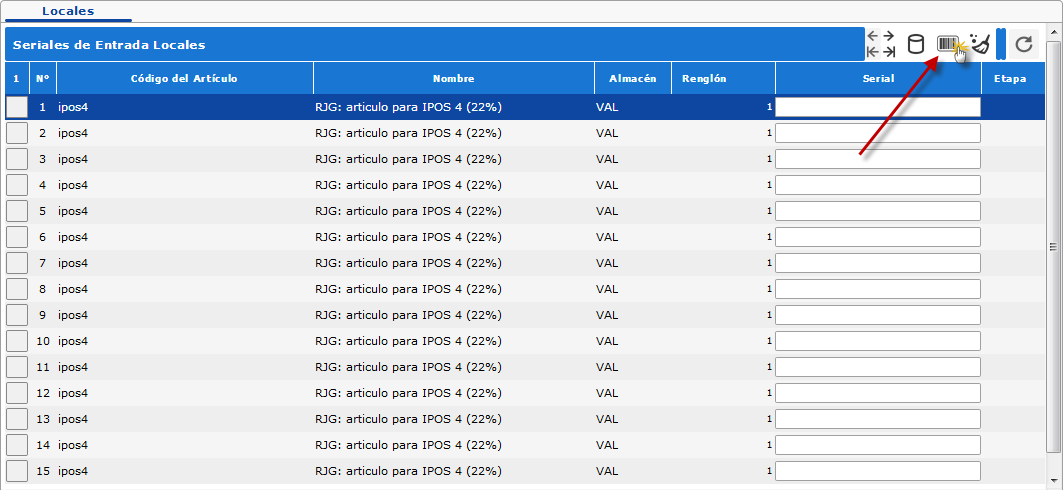
Task: Focus the Serial field in row 15
Action: [x=878, y=470]
